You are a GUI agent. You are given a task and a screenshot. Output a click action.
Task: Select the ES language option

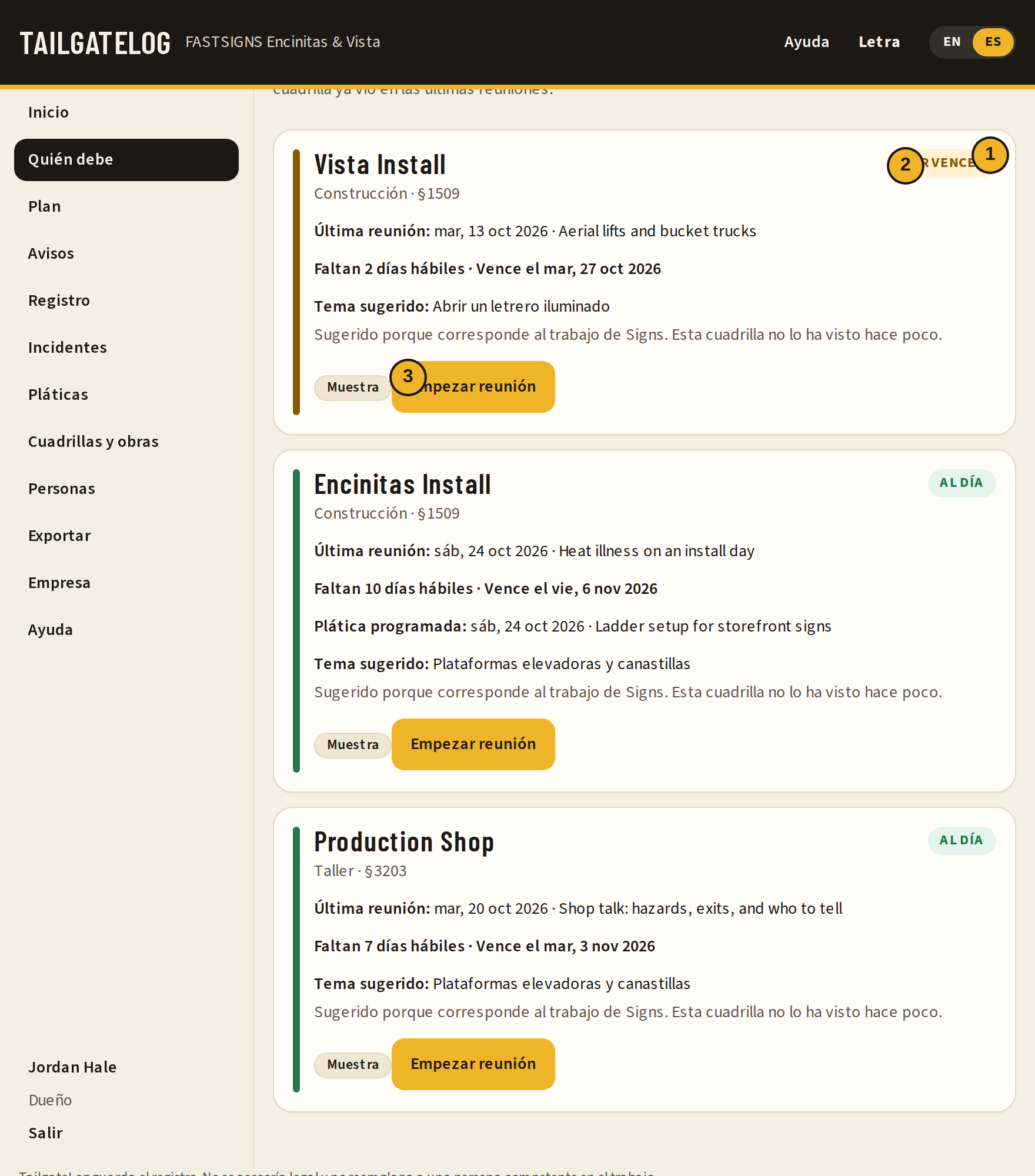coord(993,42)
